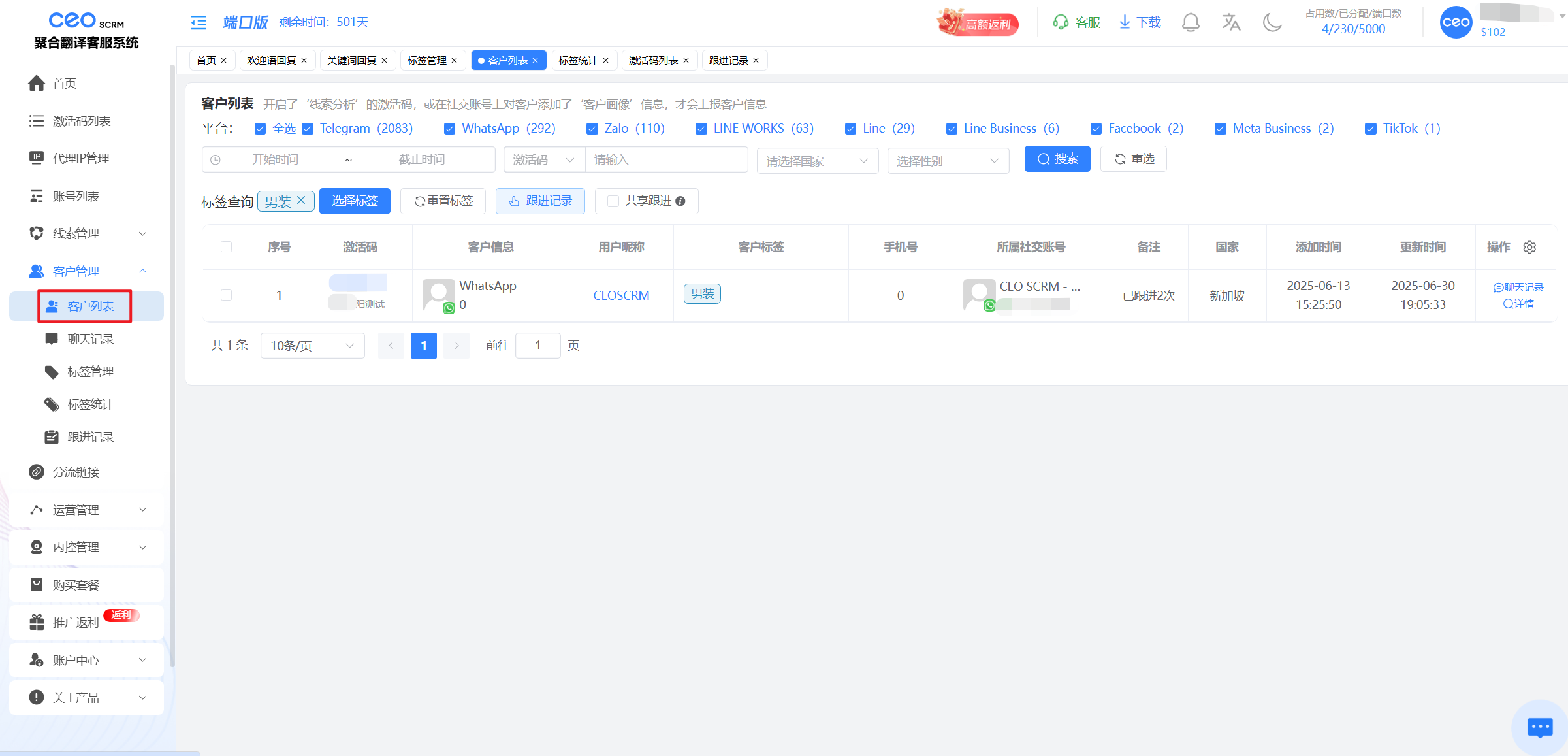Viewport: 1568px width, 756px height.
Task: Click the notification bell icon
Action: pos(1191,23)
